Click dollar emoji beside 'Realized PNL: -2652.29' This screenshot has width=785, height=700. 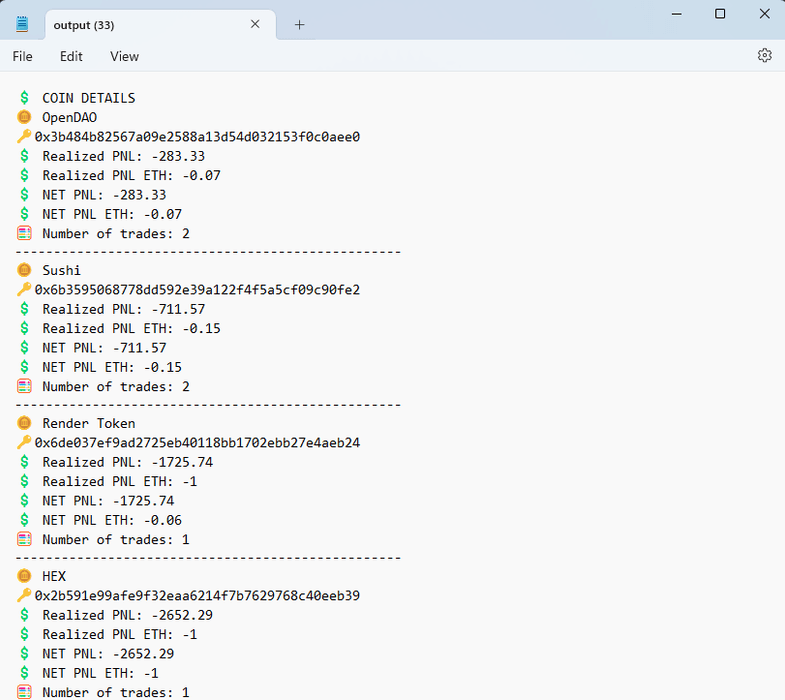(24, 615)
